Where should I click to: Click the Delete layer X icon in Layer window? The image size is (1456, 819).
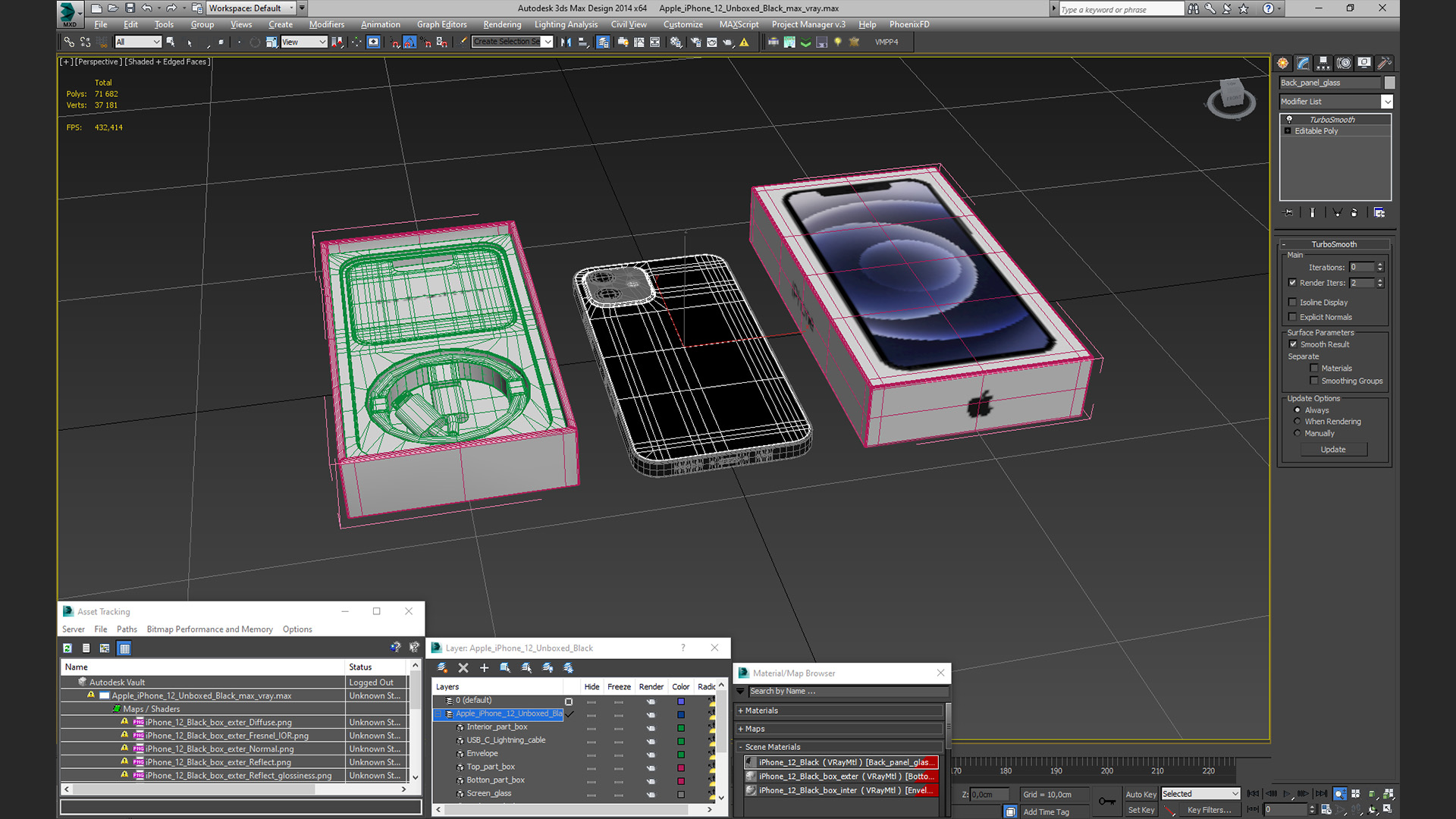[x=463, y=668]
